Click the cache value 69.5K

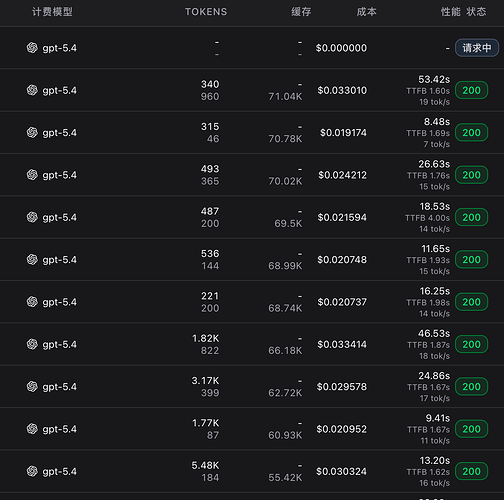[x=288, y=224]
